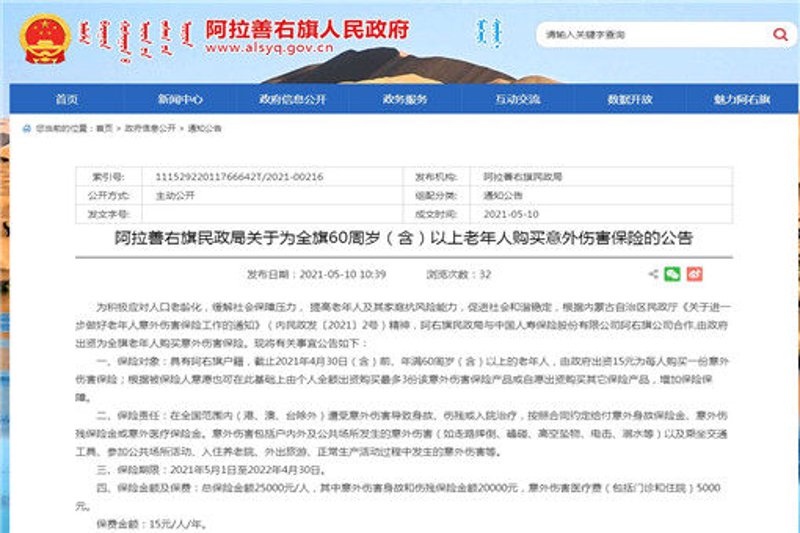Viewport: 800px width, 533px height.
Task: Click the national emblem logo
Action: pos(45,39)
